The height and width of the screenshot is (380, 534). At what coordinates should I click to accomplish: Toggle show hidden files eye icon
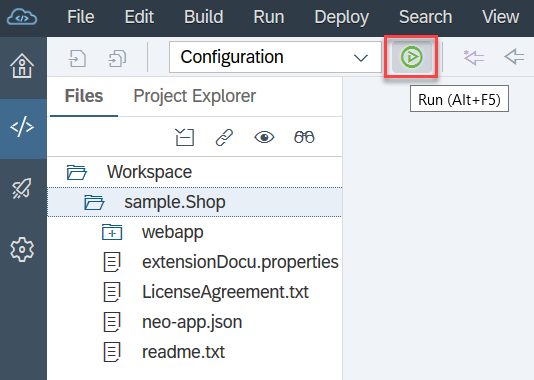click(264, 137)
